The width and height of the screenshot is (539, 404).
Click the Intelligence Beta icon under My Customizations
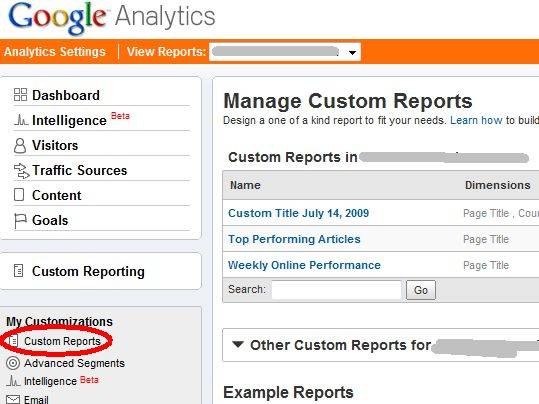click(13, 381)
